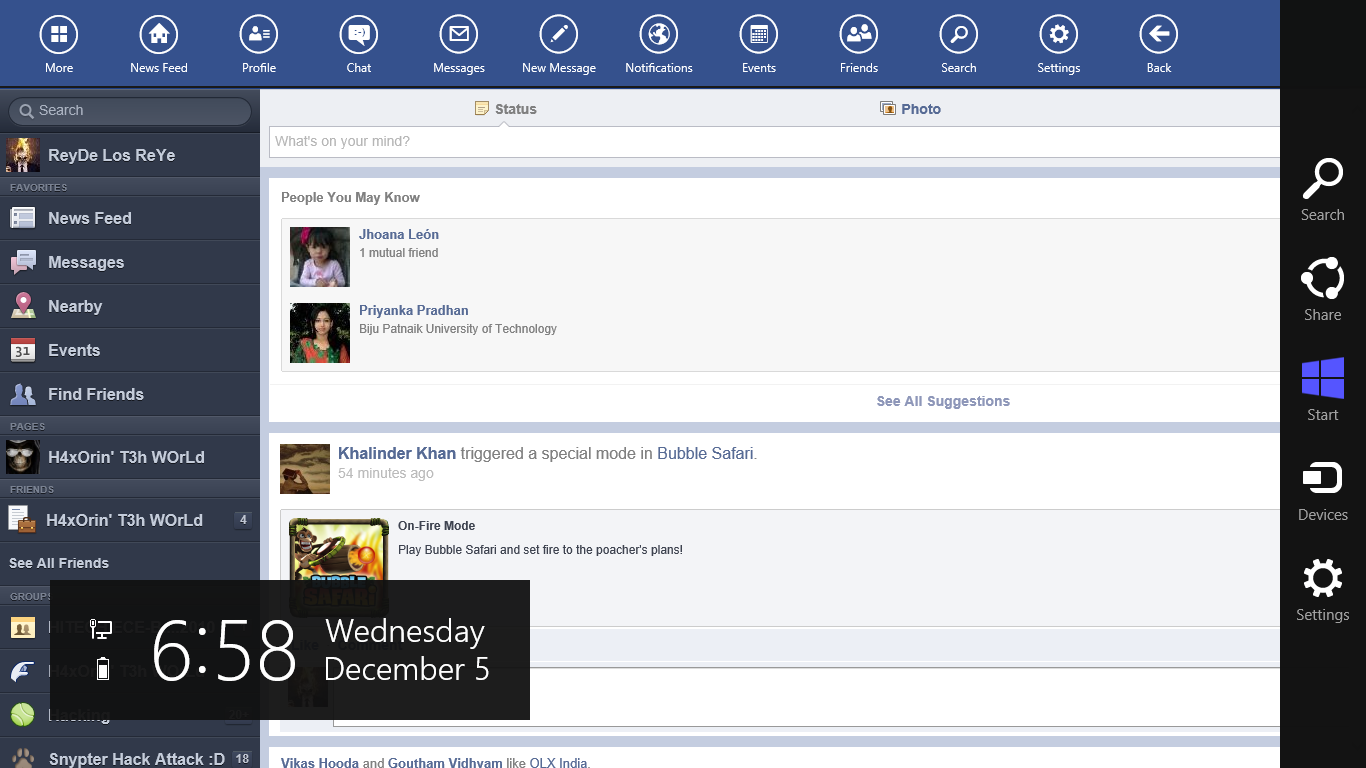Switch to the Photo tab
This screenshot has height=768, width=1366.
[910, 109]
